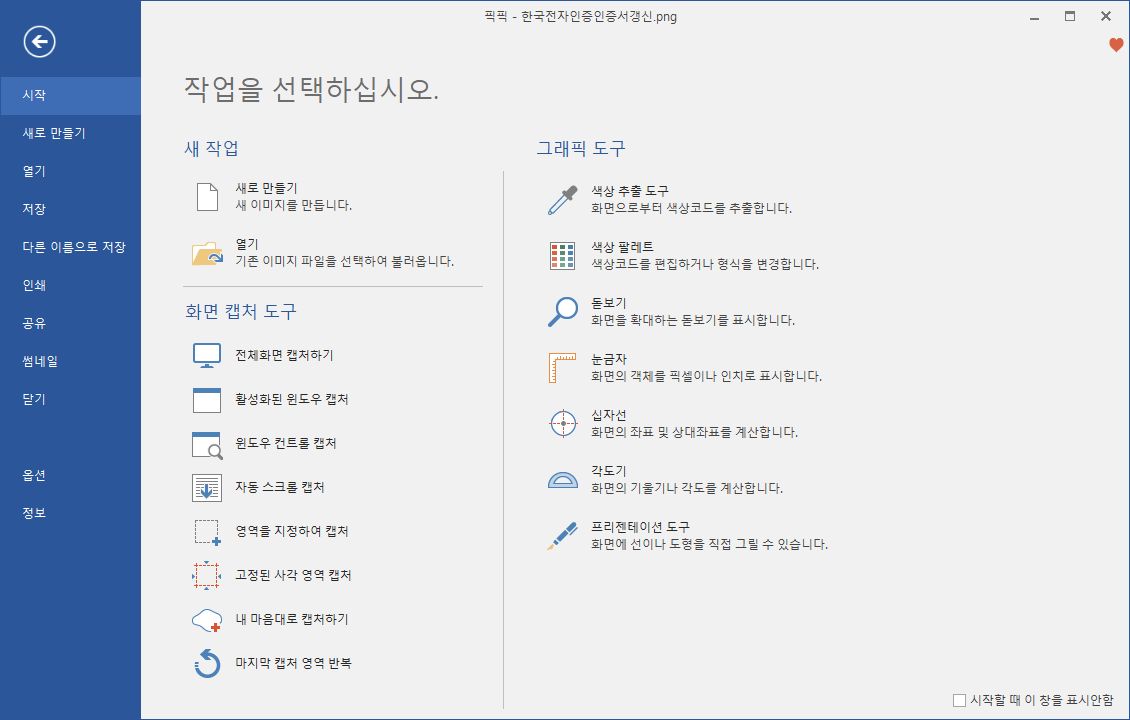Select the auto scroll capture icon

click(x=206, y=488)
